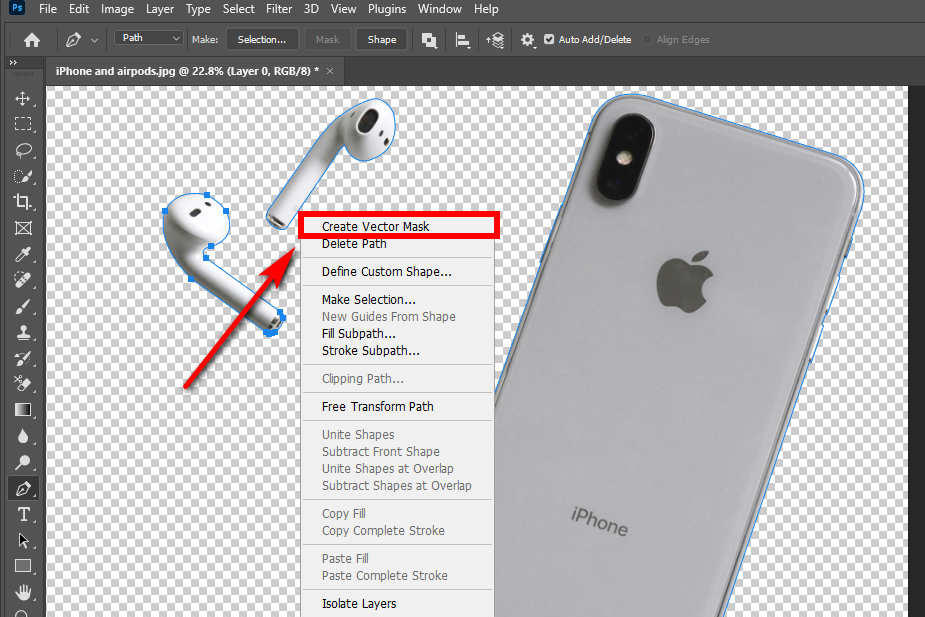Click Make Selection button in options bar

(x=262, y=40)
